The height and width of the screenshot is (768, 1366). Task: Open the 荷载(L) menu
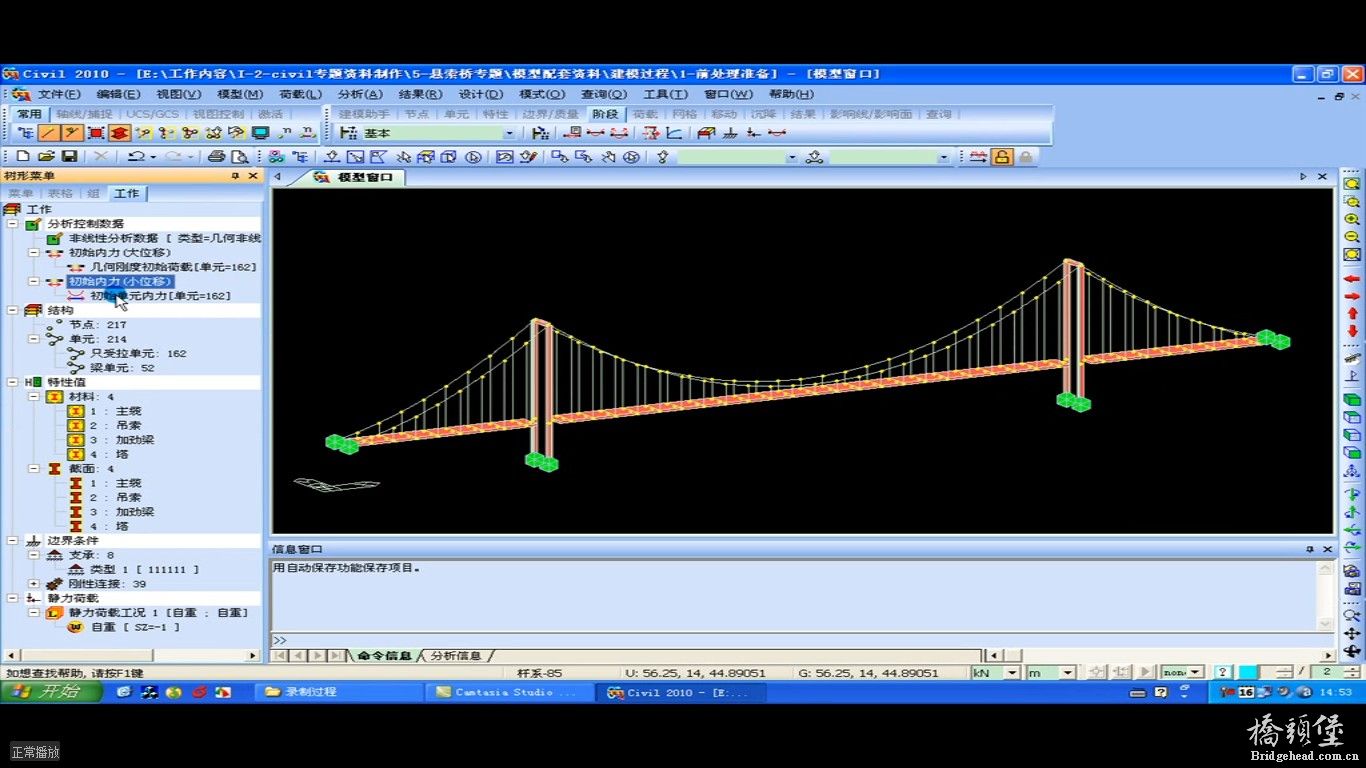tap(300, 94)
